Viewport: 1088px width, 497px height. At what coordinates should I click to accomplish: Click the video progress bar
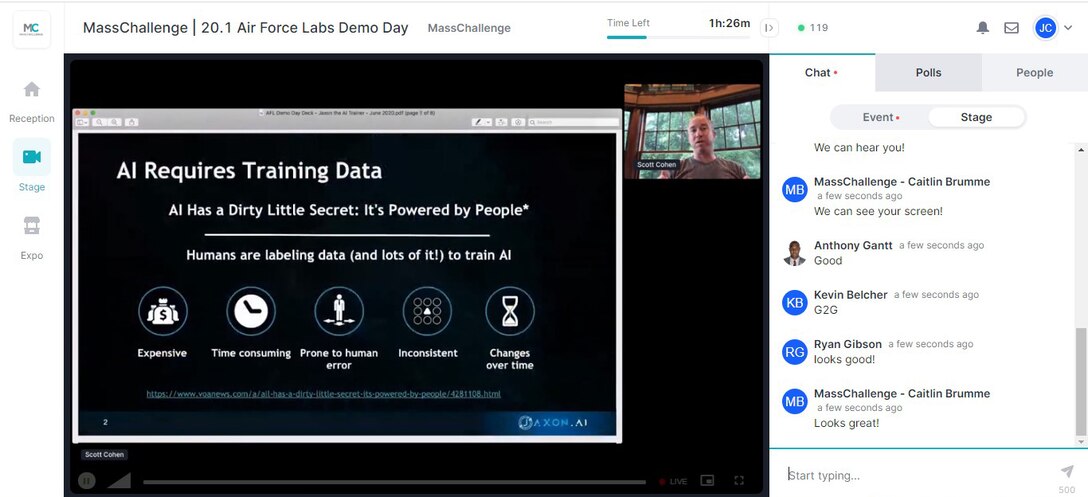click(x=394, y=482)
